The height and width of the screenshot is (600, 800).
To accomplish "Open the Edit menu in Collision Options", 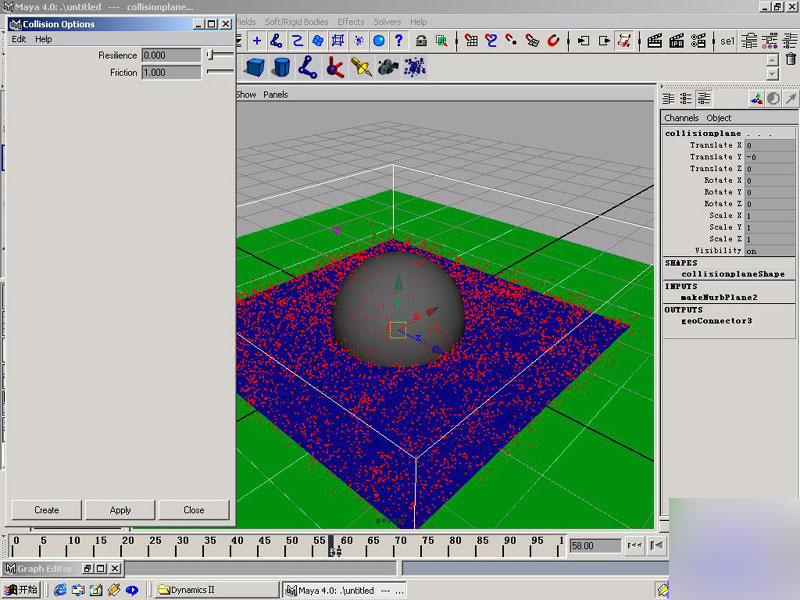I will coord(19,39).
